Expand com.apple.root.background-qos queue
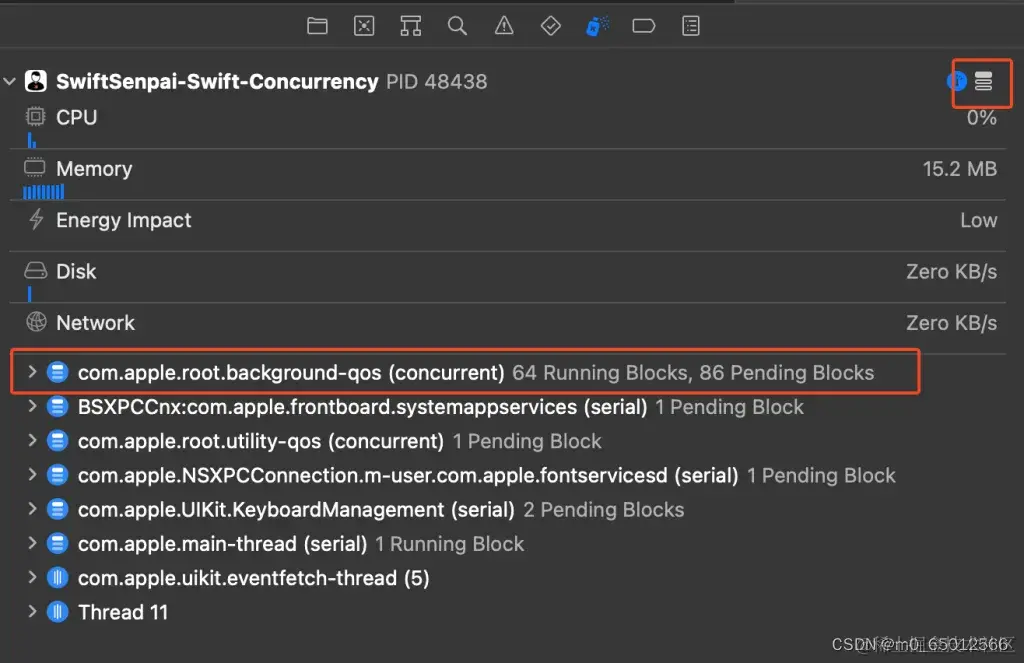1024x663 pixels. tap(31, 372)
